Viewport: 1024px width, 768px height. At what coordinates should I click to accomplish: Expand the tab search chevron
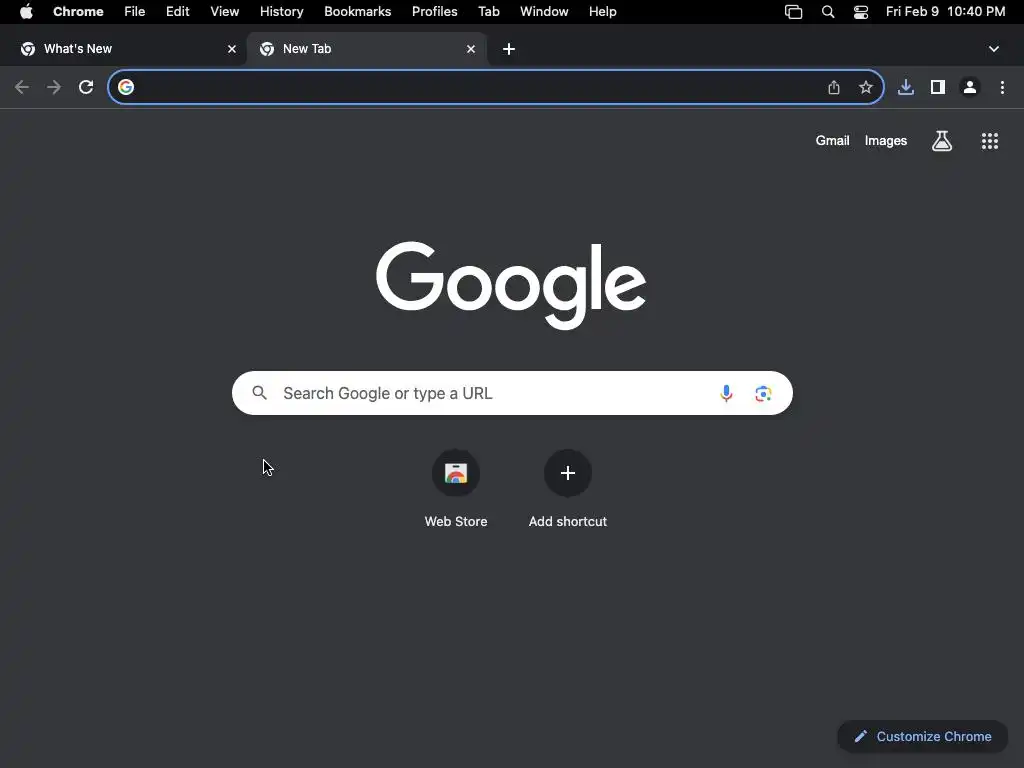994,49
